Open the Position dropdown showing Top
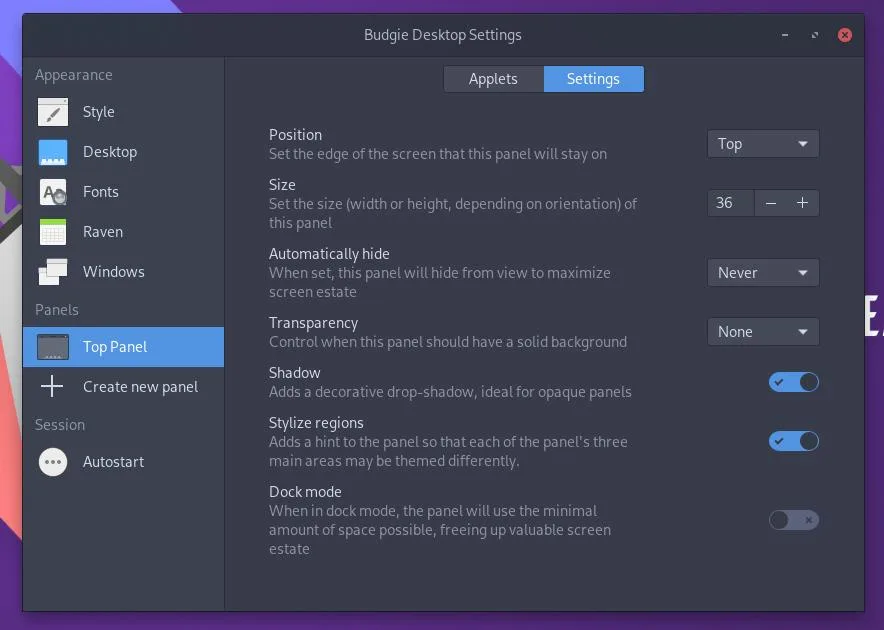This screenshot has width=884, height=630. point(763,143)
